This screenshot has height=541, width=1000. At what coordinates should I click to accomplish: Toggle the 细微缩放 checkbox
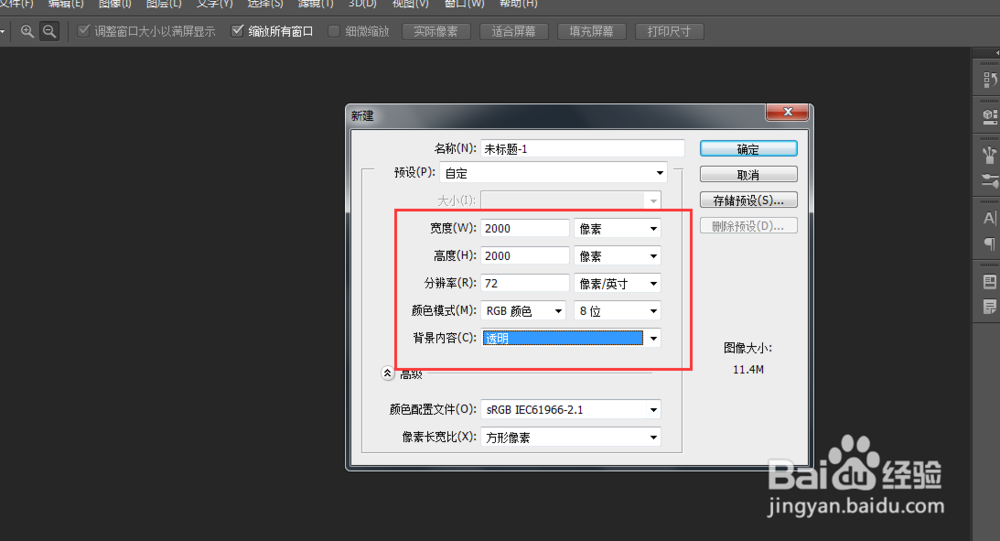[334, 31]
